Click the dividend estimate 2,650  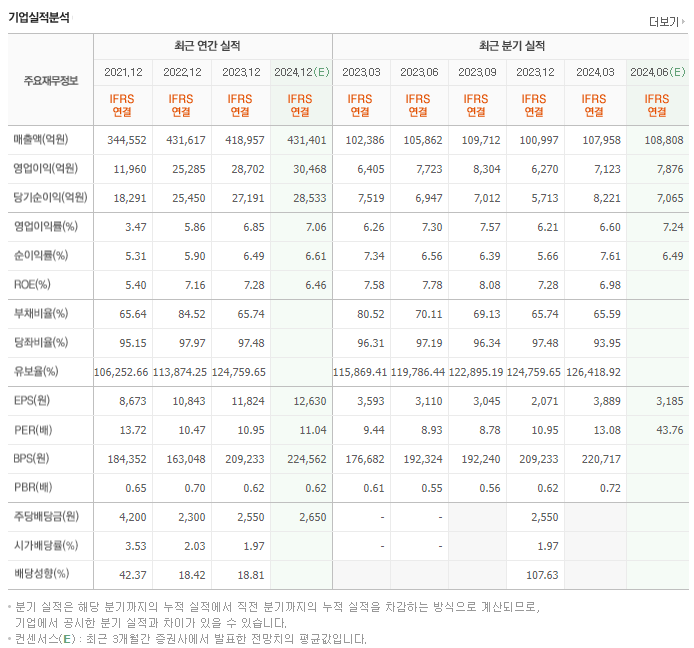tap(313, 517)
